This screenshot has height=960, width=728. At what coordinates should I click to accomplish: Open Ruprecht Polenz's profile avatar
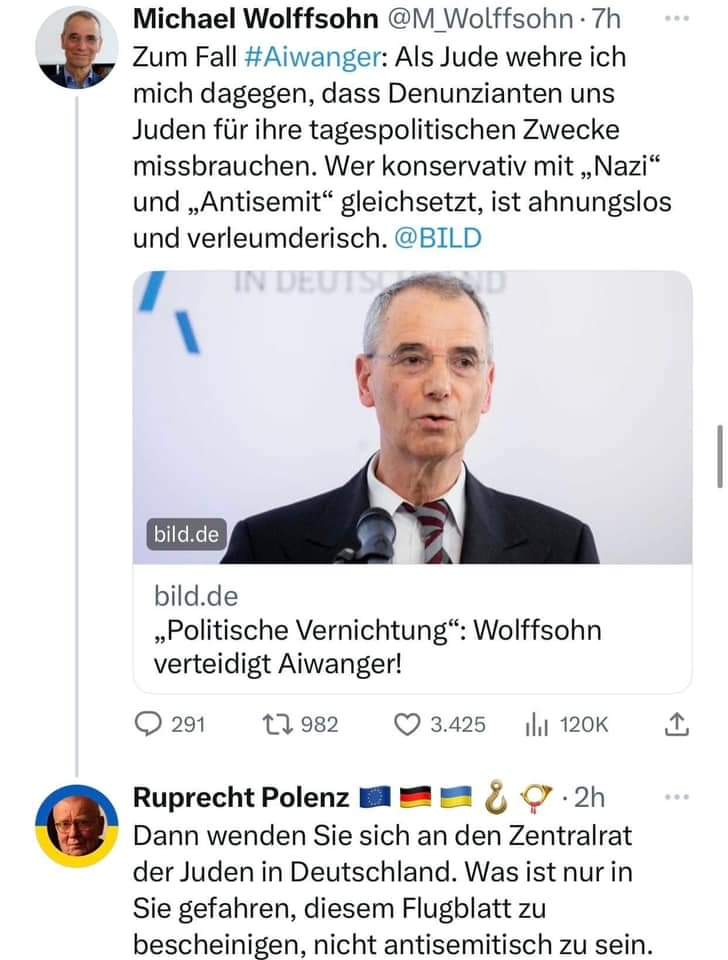click(76, 826)
